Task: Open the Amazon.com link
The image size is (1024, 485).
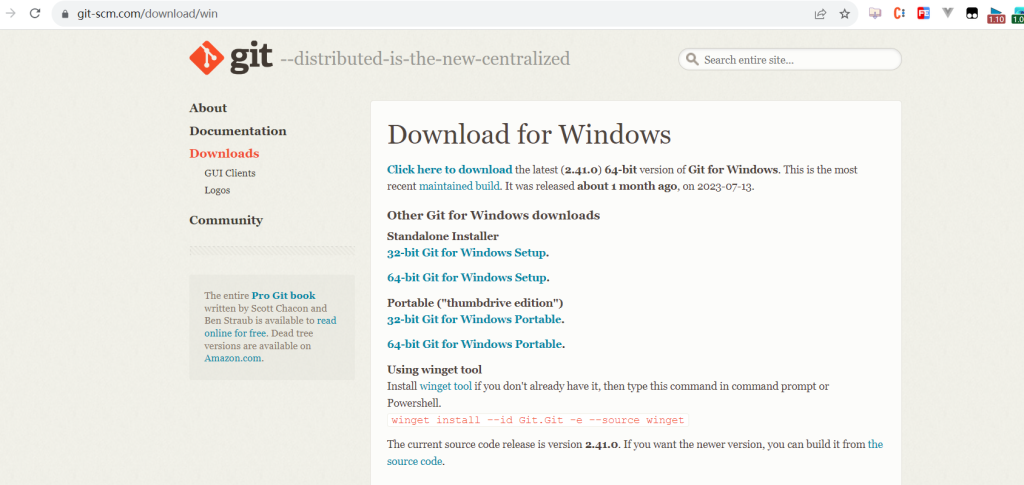Action: tap(232, 358)
